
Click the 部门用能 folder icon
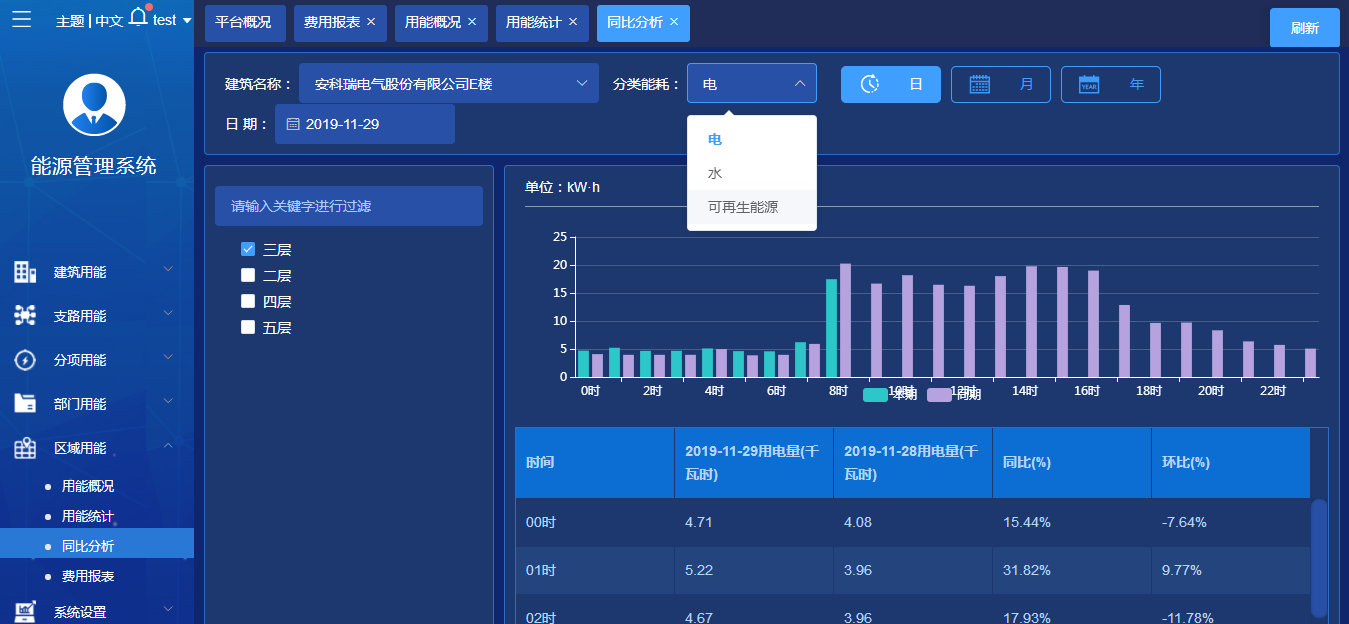(x=25, y=404)
